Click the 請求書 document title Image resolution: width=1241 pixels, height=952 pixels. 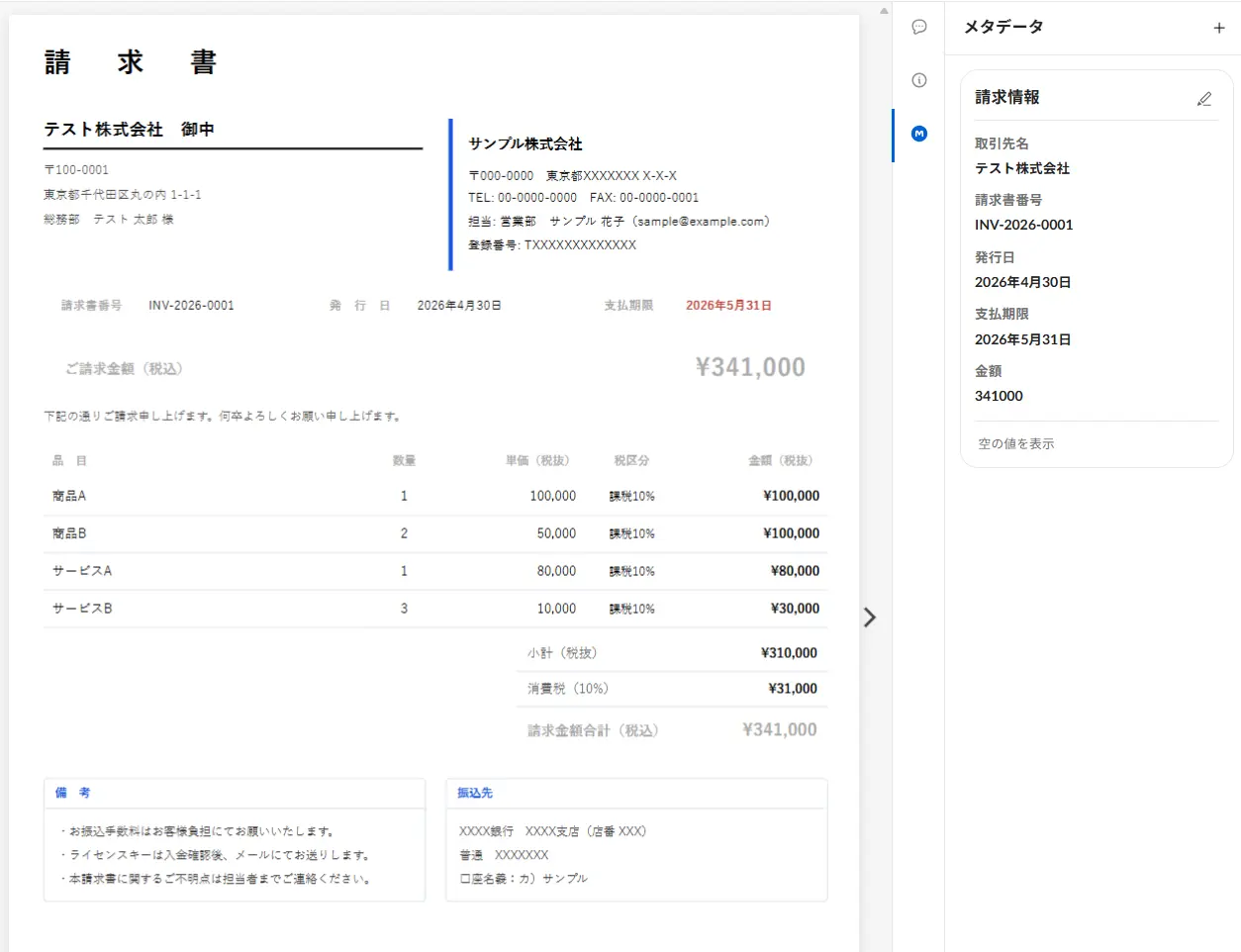(131, 62)
